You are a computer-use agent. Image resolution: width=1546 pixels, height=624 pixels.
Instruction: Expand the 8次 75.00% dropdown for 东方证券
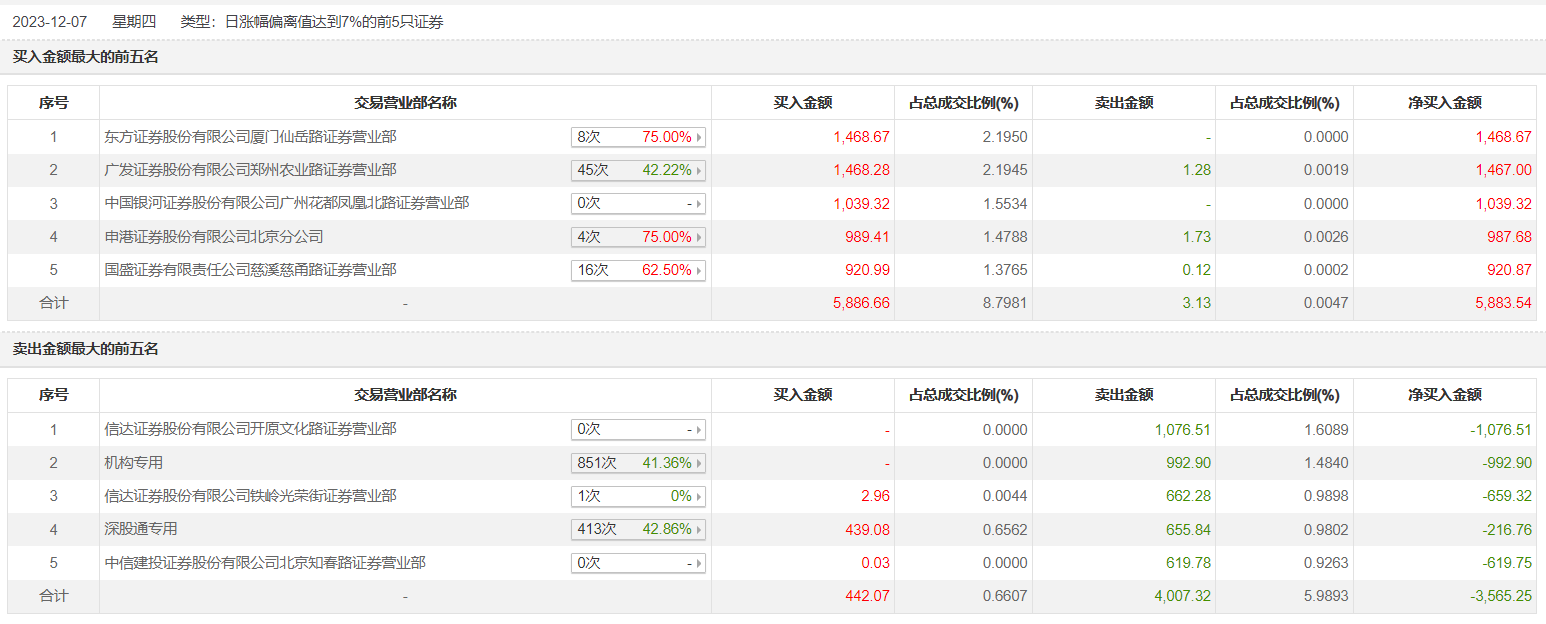pyautogui.click(x=638, y=137)
